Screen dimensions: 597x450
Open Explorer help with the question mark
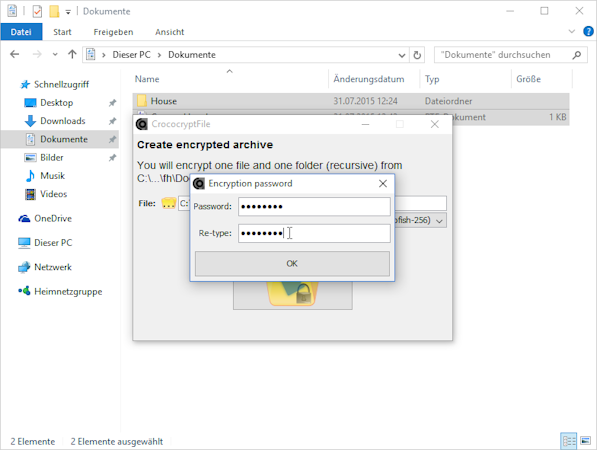(588, 32)
